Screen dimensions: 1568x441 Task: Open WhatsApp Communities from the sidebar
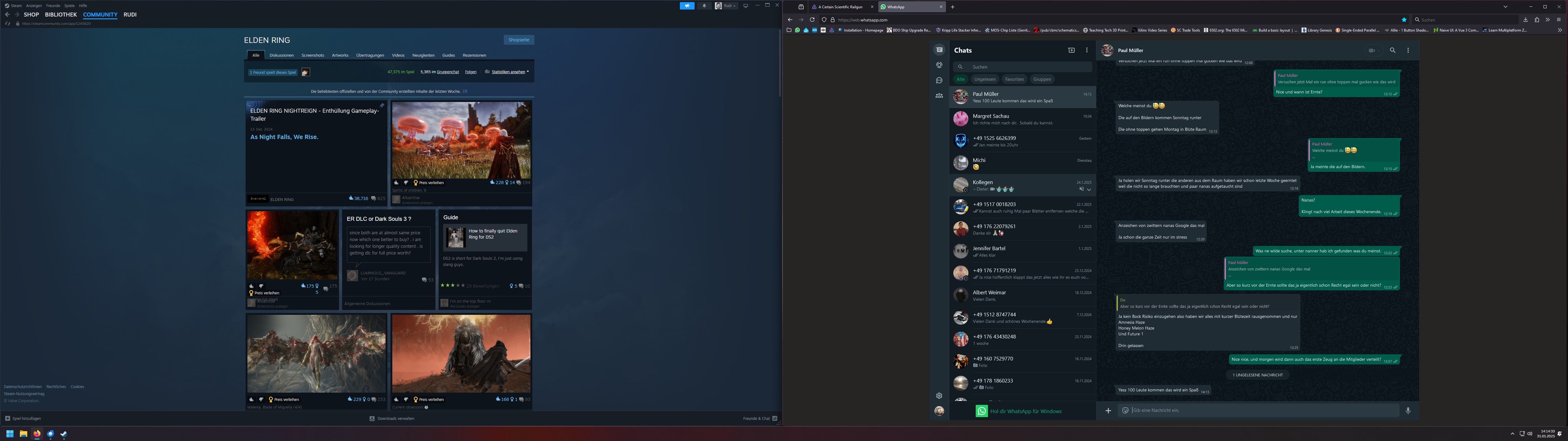[x=939, y=96]
